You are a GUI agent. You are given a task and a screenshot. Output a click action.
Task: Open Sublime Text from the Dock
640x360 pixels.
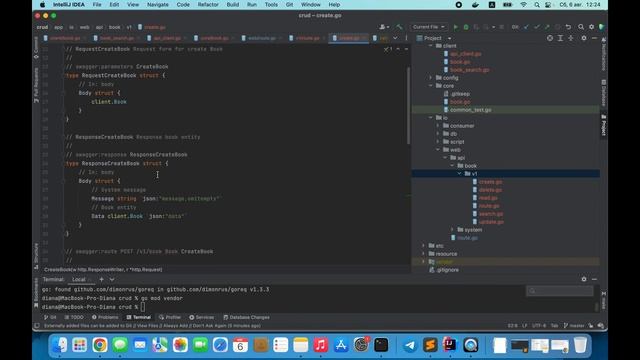(430, 345)
